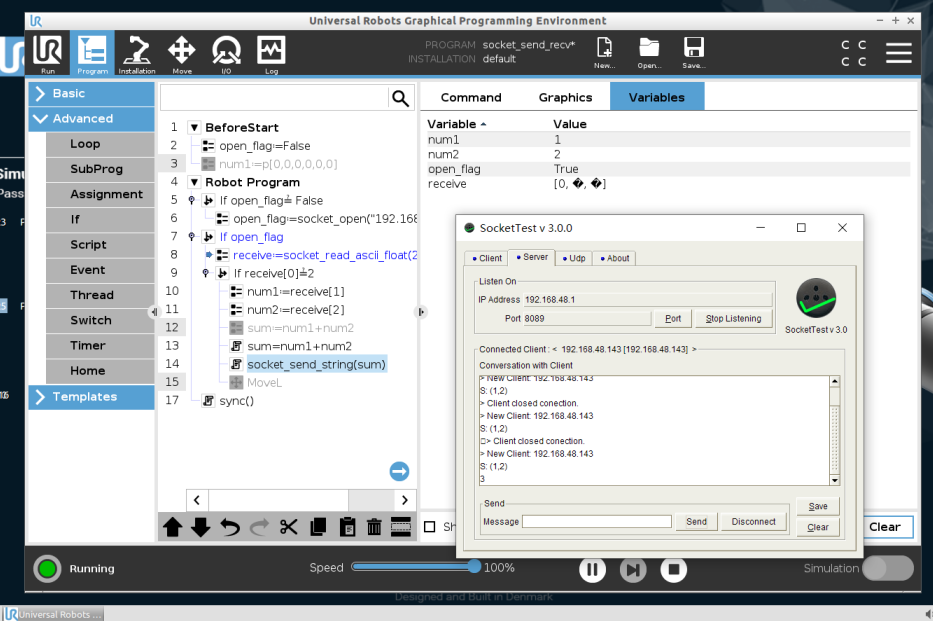Insert a Thread command

[100, 295]
